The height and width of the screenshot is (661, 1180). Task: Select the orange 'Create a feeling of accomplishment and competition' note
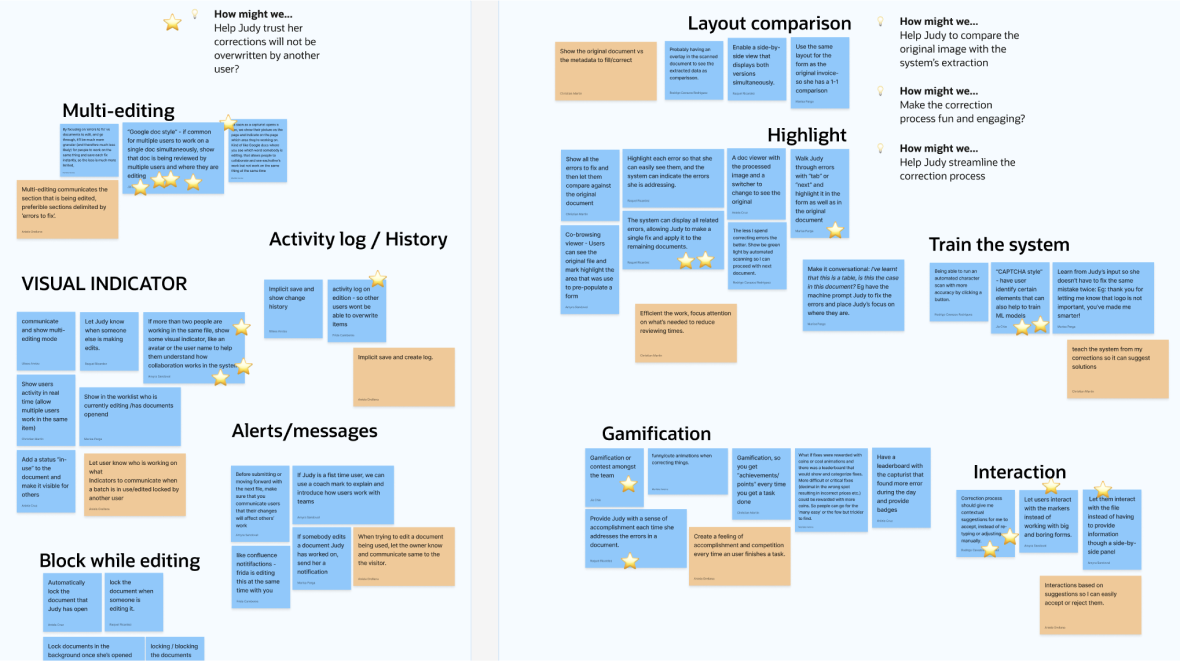click(x=740, y=556)
